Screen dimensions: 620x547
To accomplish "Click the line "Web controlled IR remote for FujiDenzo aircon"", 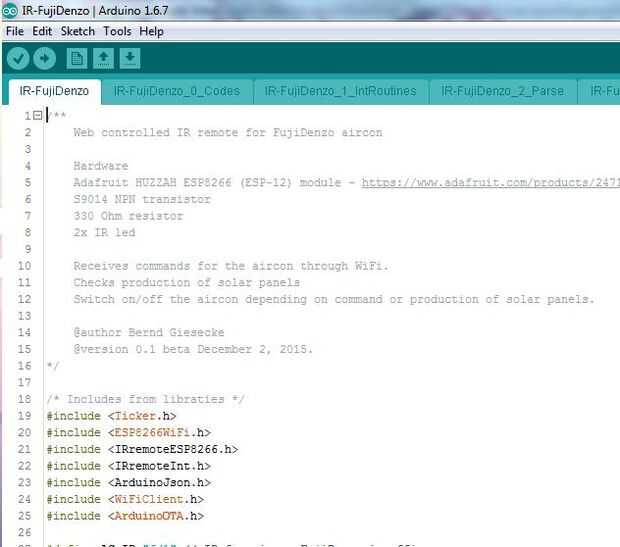I will [x=228, y=132].
